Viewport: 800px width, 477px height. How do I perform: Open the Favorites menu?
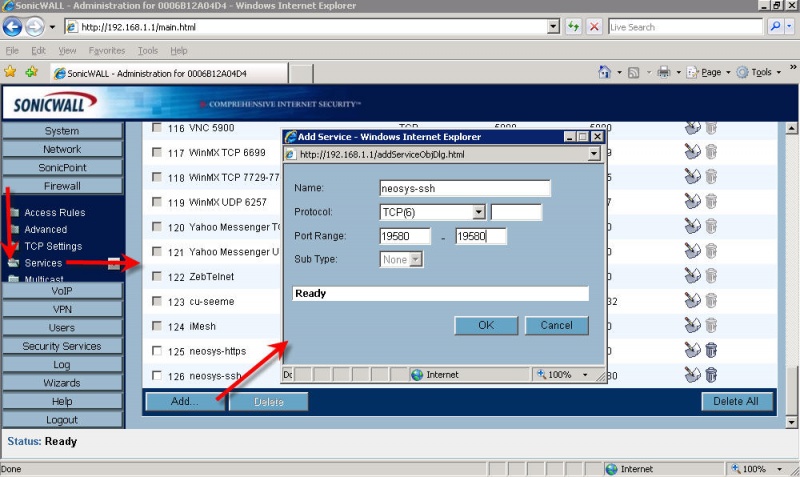click(x=107, y=51)
